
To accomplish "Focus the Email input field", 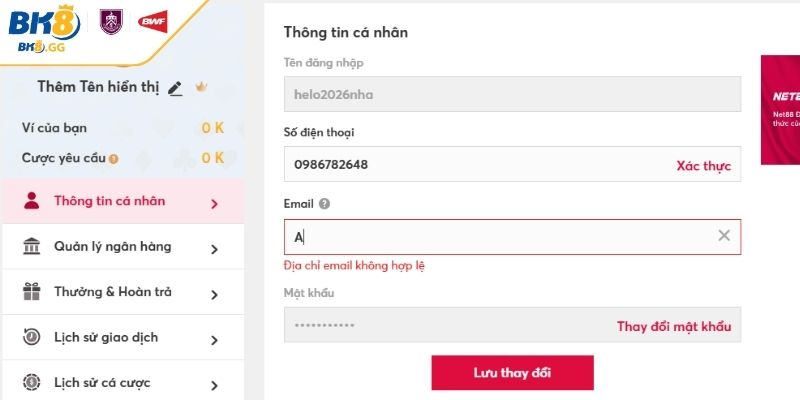I will pyautogui.click(x=500, y=237).
